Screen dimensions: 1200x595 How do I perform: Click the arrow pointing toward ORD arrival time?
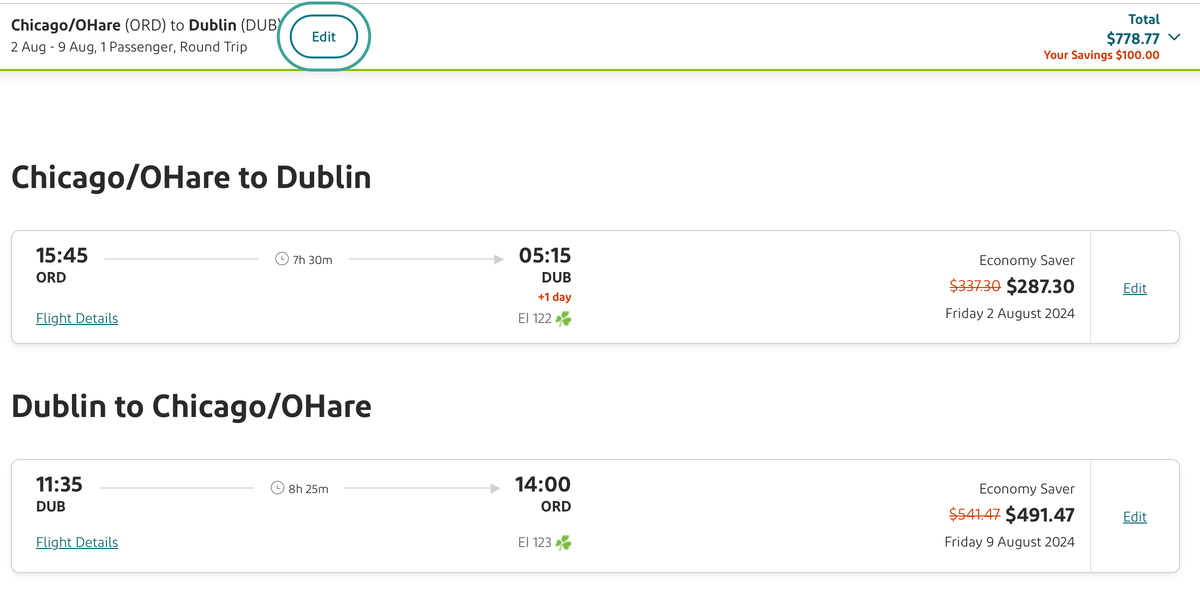(x=496, y=488)
